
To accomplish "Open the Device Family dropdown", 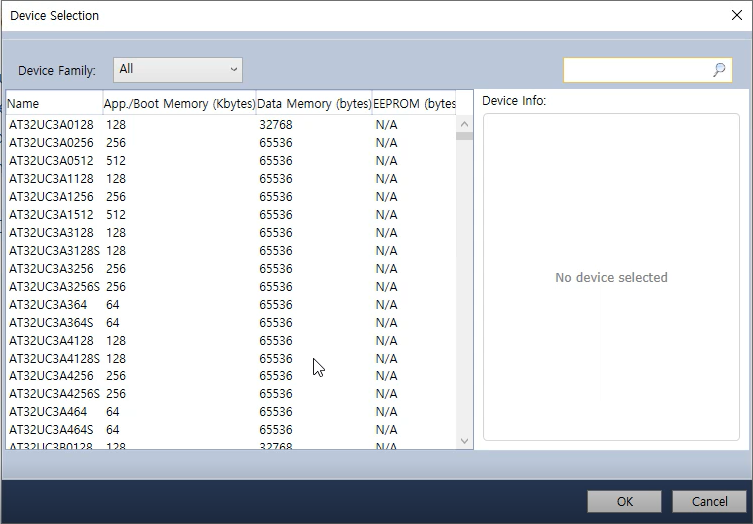I will click(x=178, y=70).
